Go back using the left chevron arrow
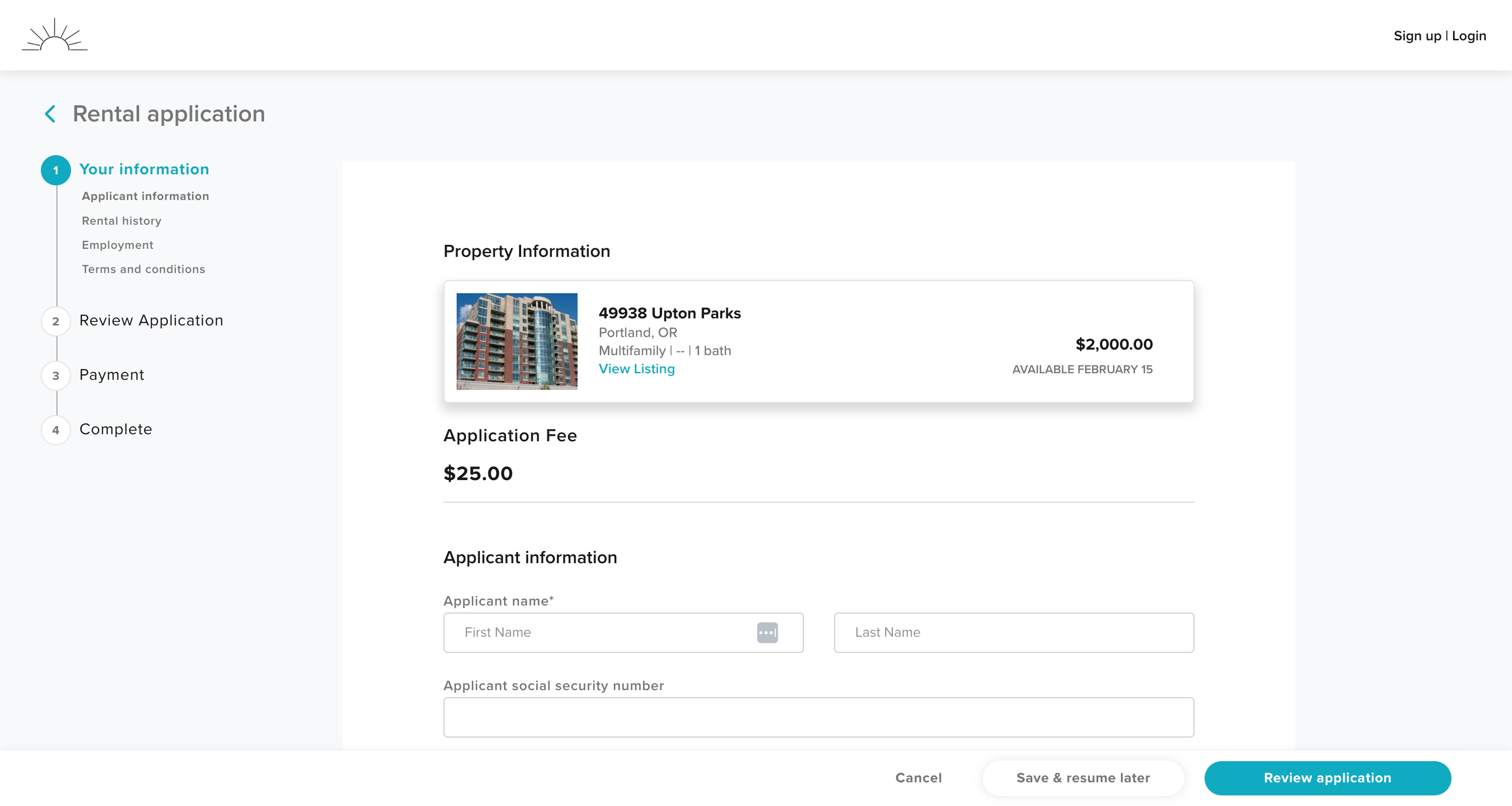The height and width of the screenshot is (806, 1512). point(50,114)
